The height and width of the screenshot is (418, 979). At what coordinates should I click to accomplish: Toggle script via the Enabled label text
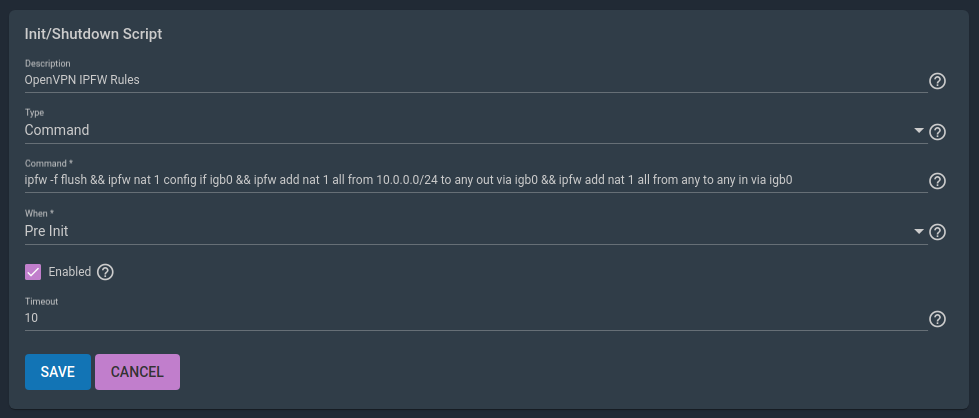click(x=69, y=272)
